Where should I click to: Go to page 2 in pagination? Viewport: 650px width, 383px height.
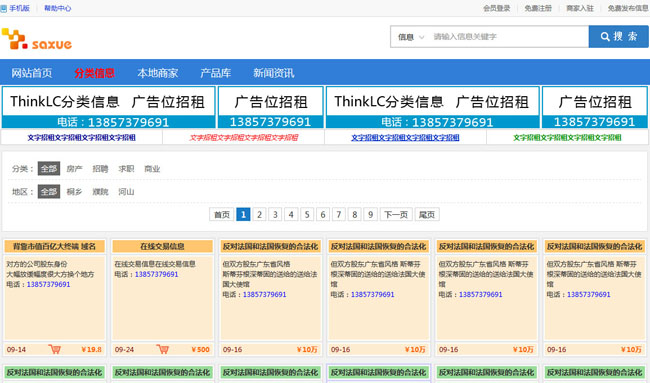click(260, 214)
